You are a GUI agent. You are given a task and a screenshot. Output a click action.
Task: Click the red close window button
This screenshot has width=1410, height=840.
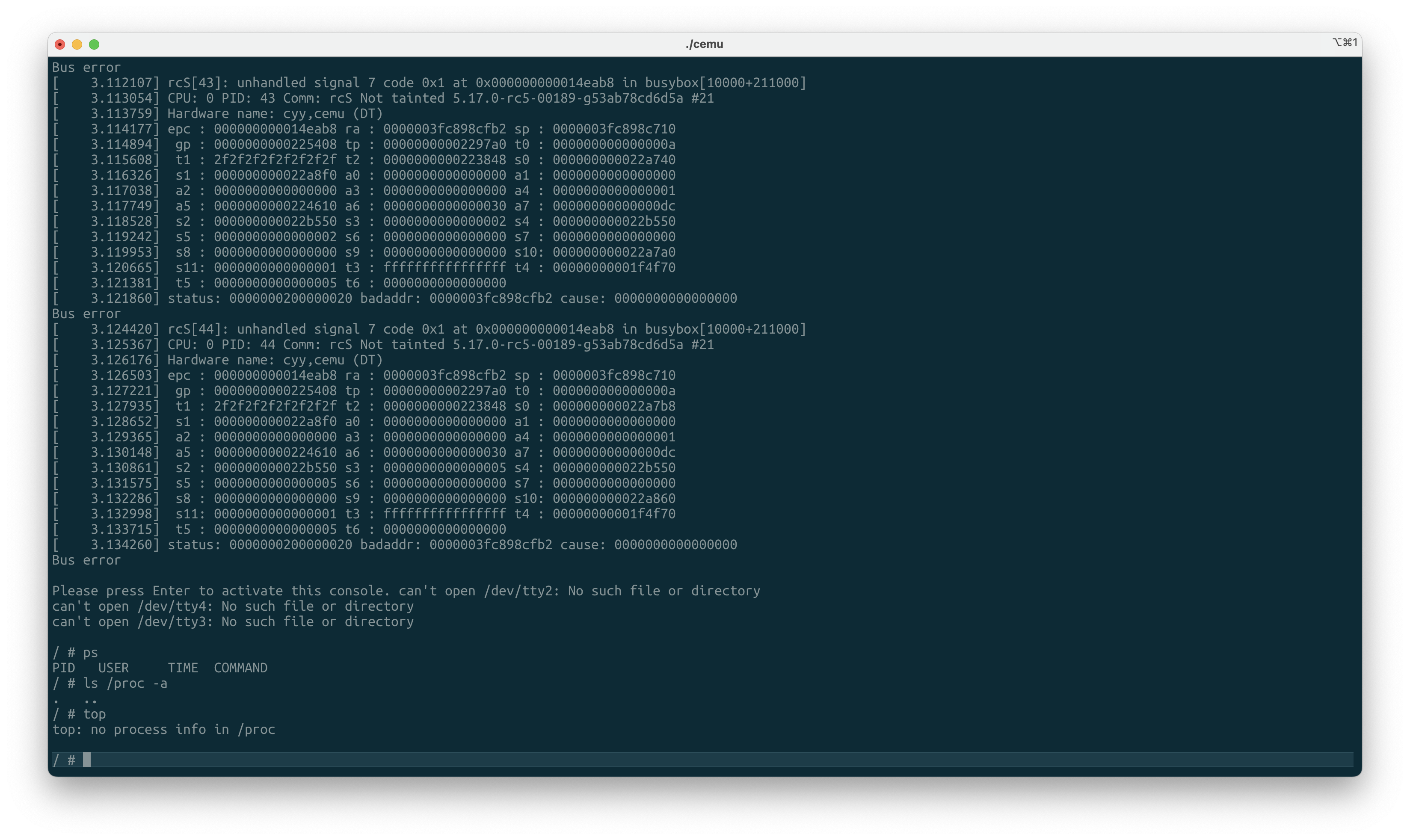59,44
